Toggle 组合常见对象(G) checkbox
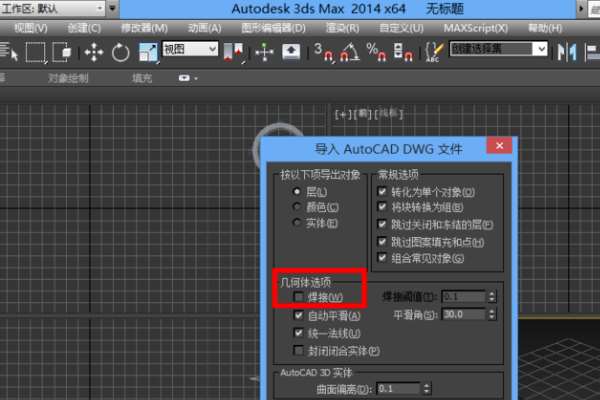This screenshot has height=400, width=600. [382, 258]
